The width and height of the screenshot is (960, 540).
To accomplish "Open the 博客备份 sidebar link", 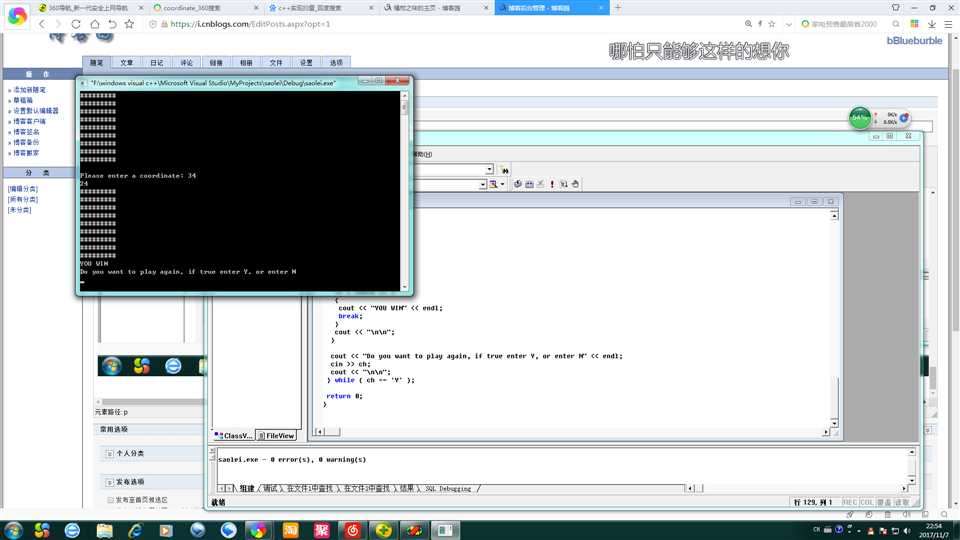I will [x=26, y=142].
